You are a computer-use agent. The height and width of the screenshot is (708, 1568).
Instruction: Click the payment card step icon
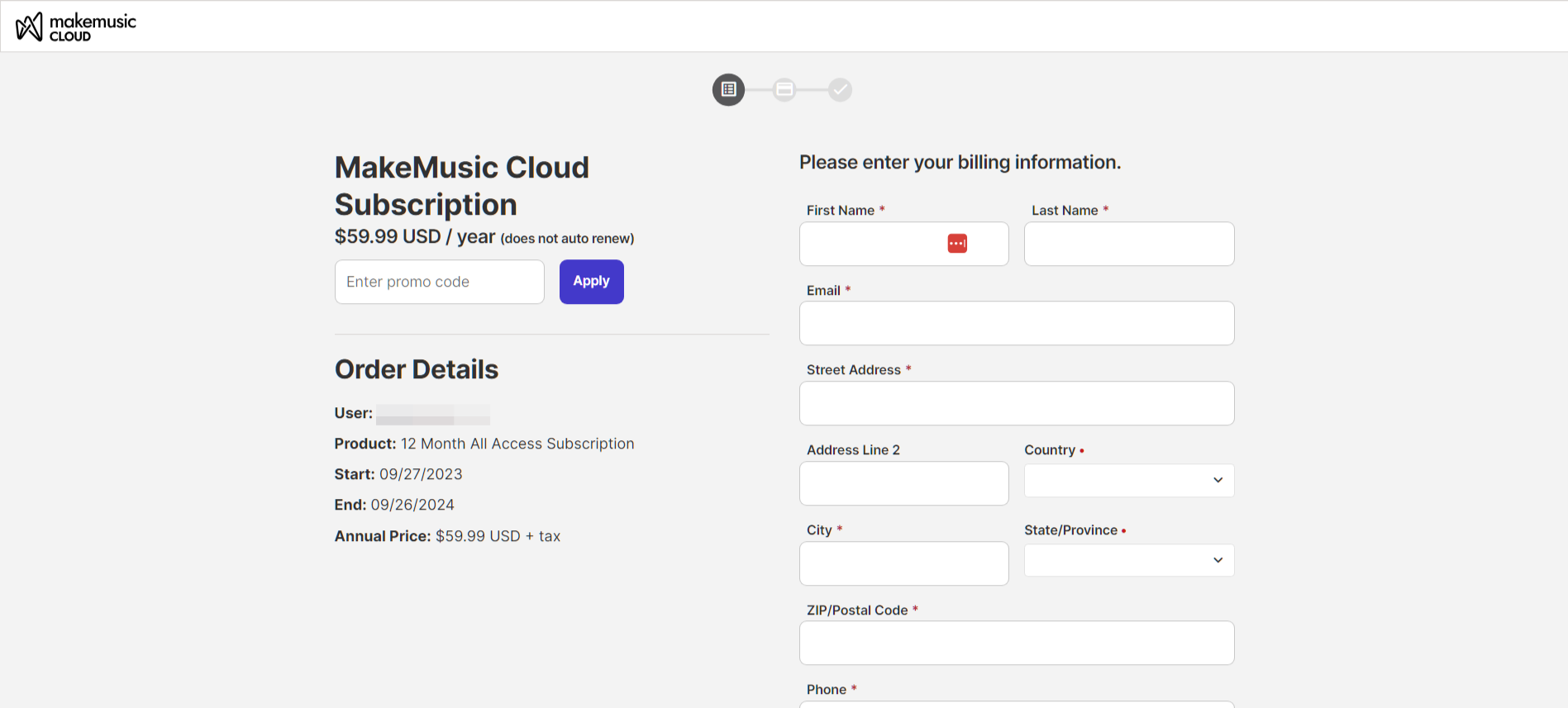pos(784,89)
